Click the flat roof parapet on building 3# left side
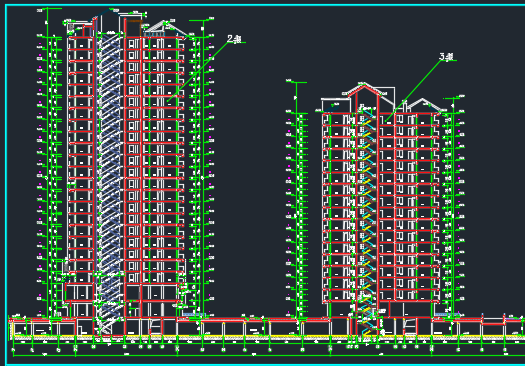The image size is (525, 366). [x=335, y=105]
